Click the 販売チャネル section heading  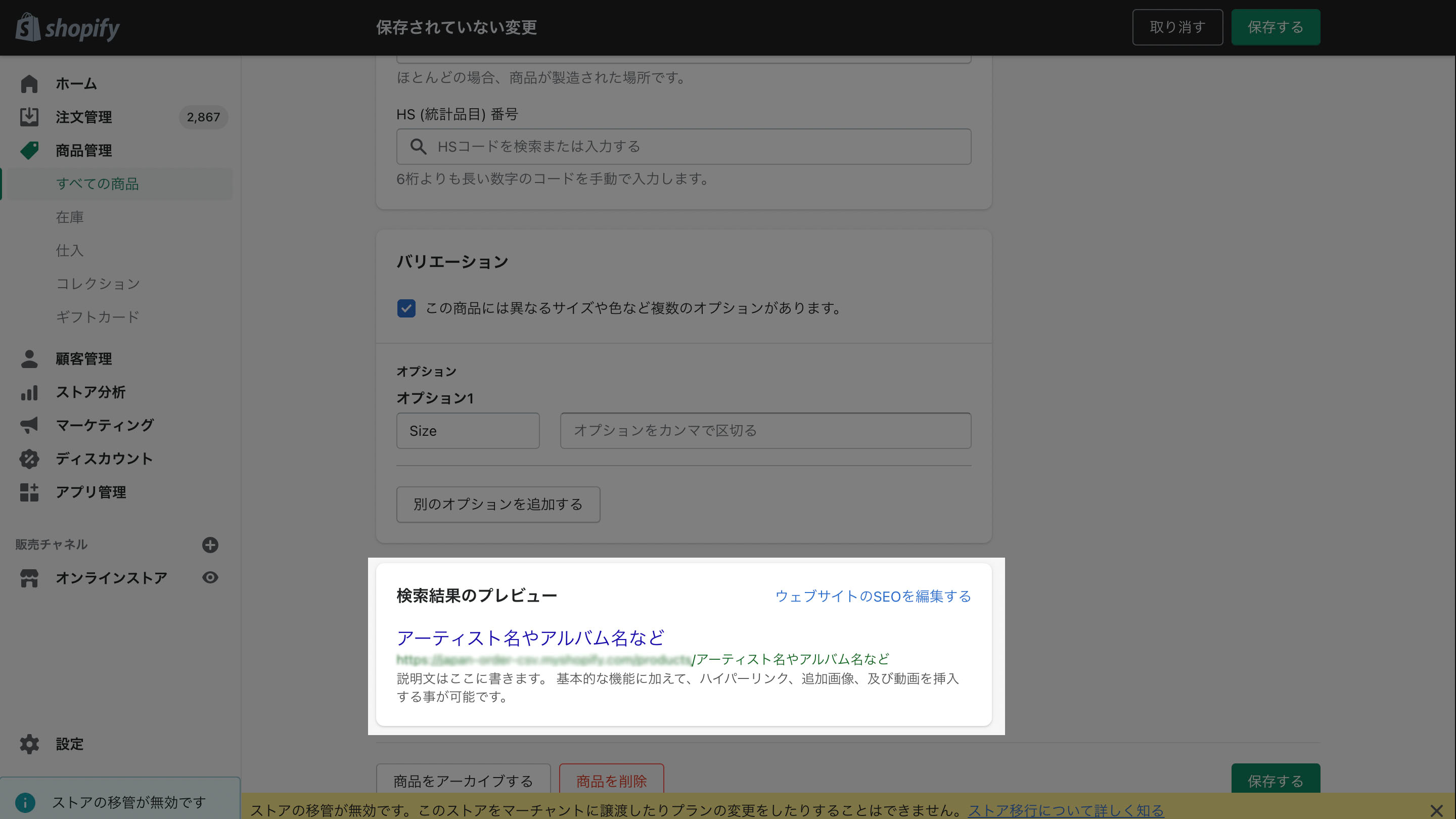click(x=52, y=544)
